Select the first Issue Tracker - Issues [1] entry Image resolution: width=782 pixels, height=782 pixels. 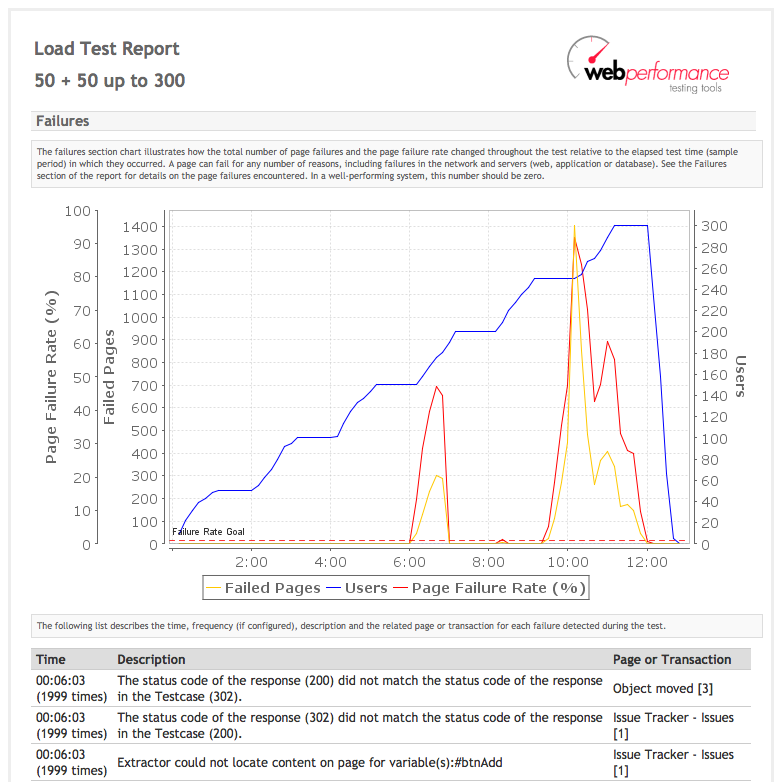[x=673, y=726]
